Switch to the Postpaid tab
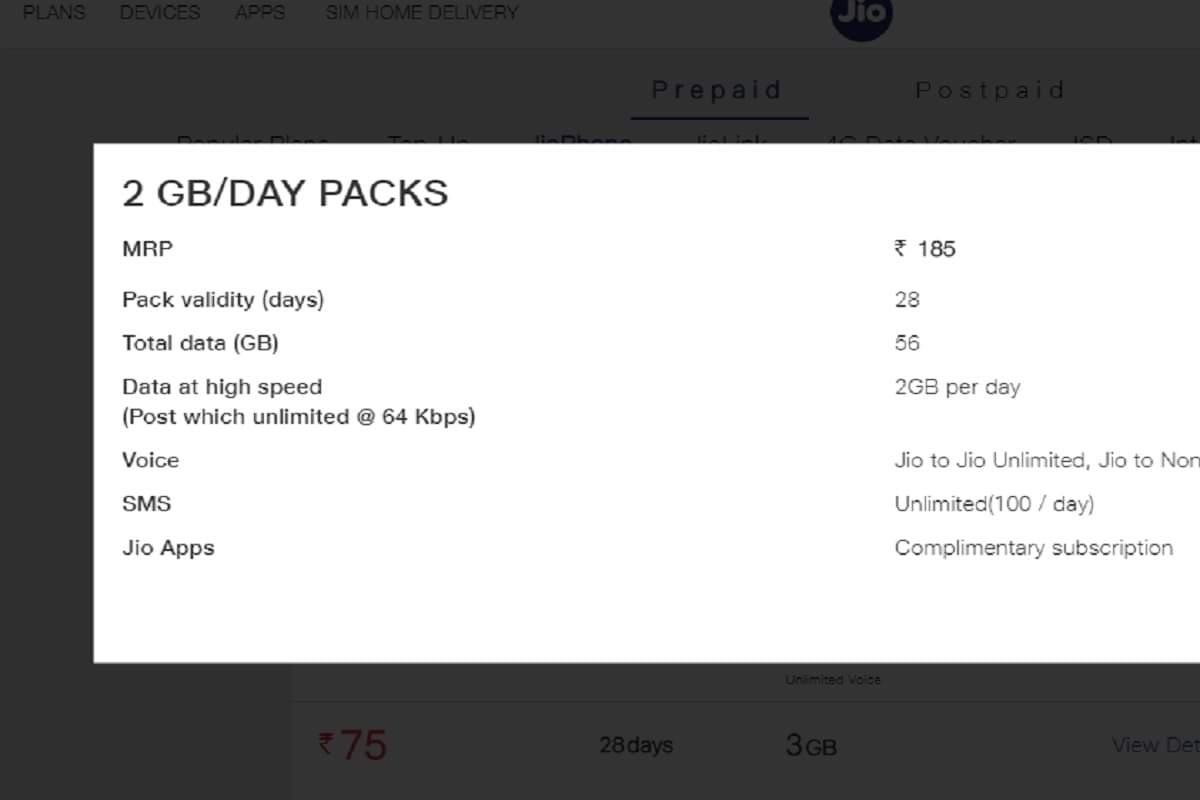The image size is (1200, 800). (x=989, y=89)
